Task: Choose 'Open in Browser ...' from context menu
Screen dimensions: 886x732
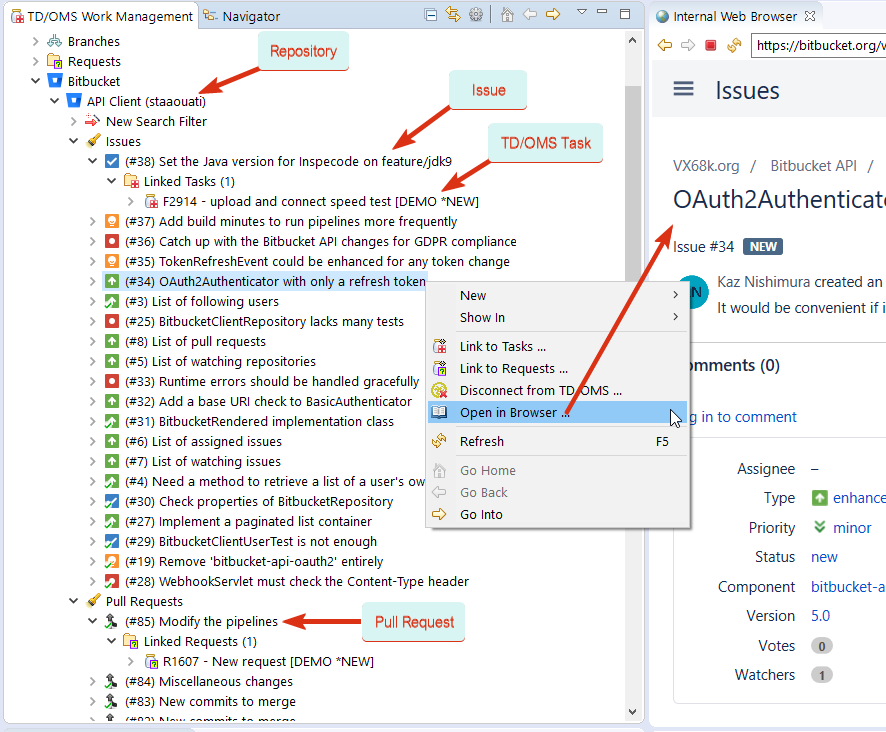Action: 514,413
